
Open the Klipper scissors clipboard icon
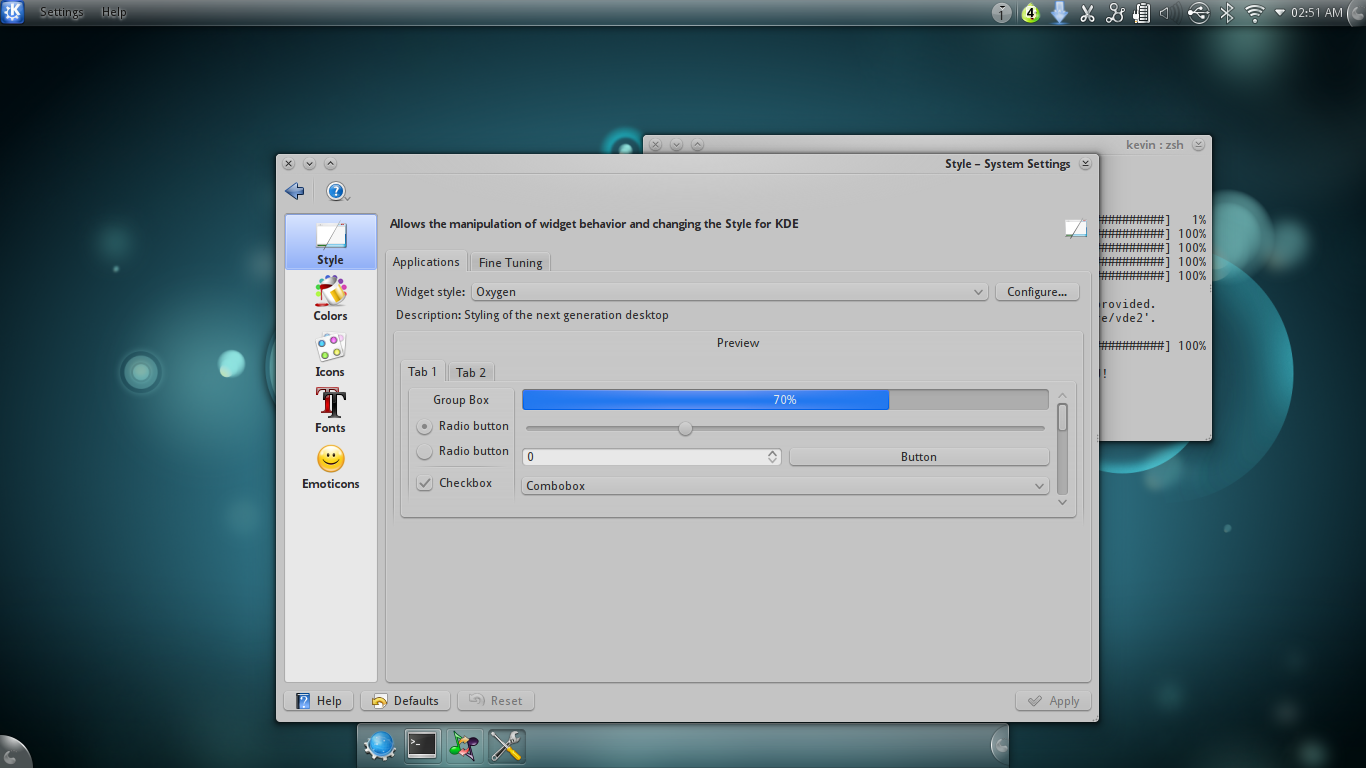tap(1087, 13)
